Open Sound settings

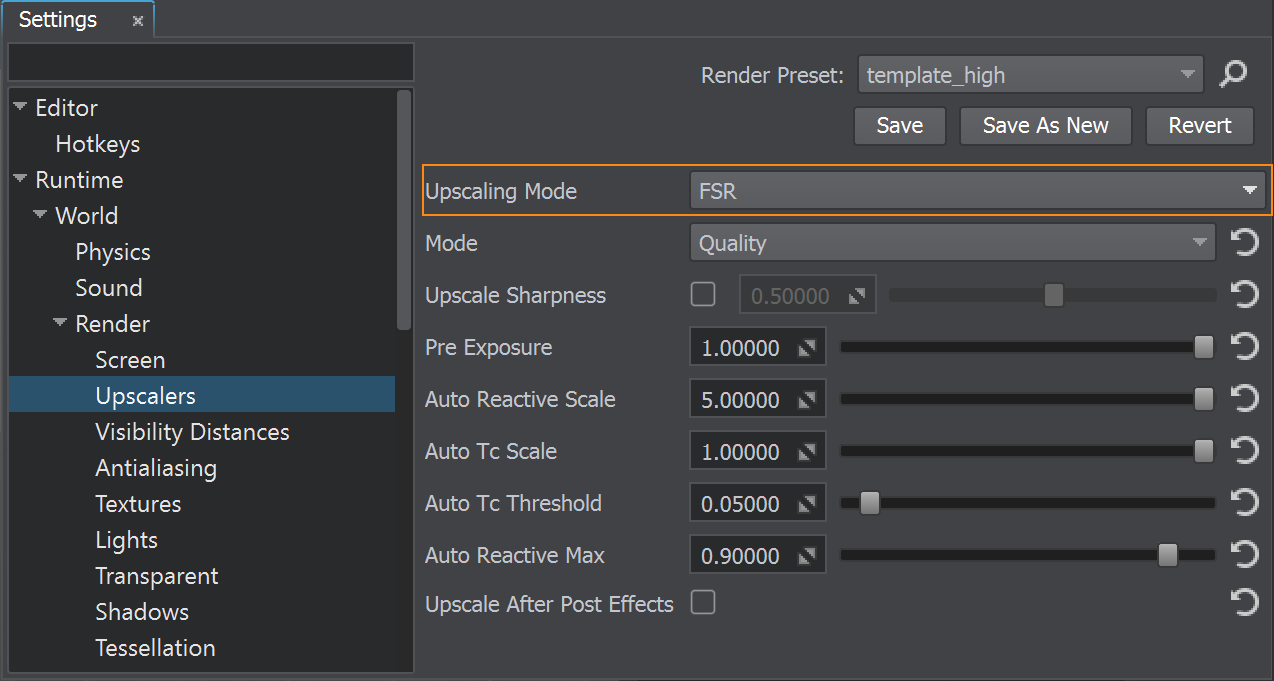108,288
